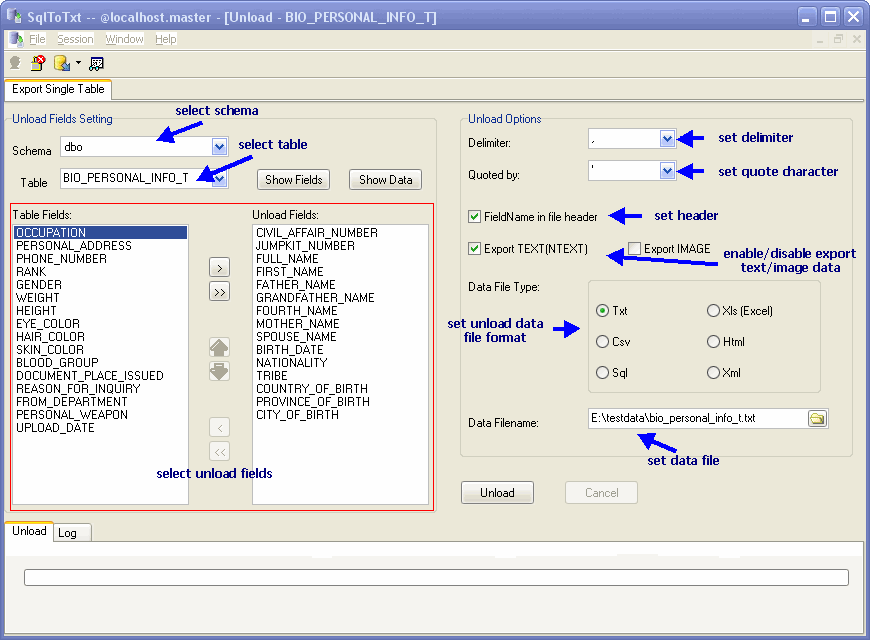Viewport: 870px width, 640px height.
Task: Select NATIONALITY in Unload Fields
Action: 340,363
